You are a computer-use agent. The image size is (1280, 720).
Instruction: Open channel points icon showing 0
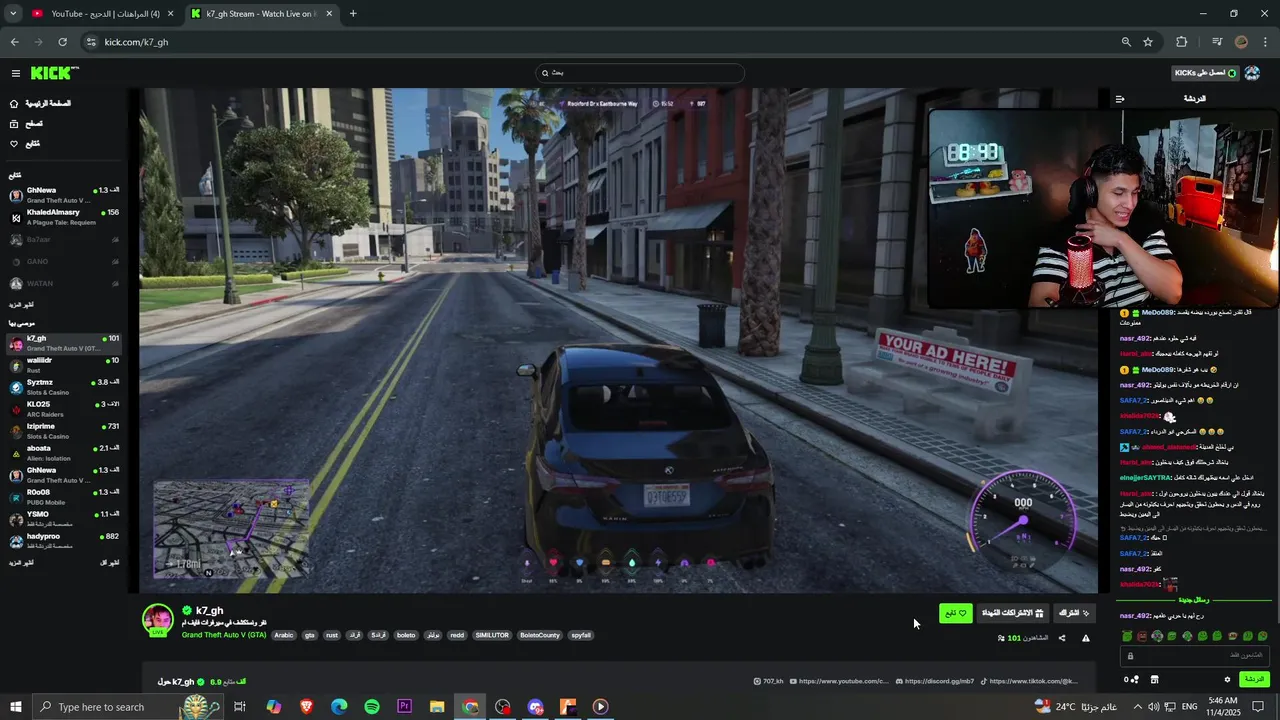click(1131, 680)
